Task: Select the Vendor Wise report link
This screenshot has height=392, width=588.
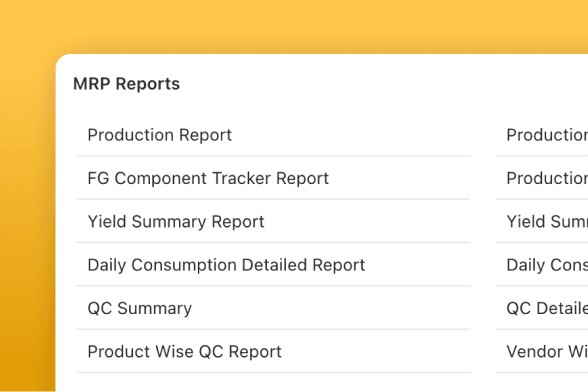Action: [x=547, y=352]
